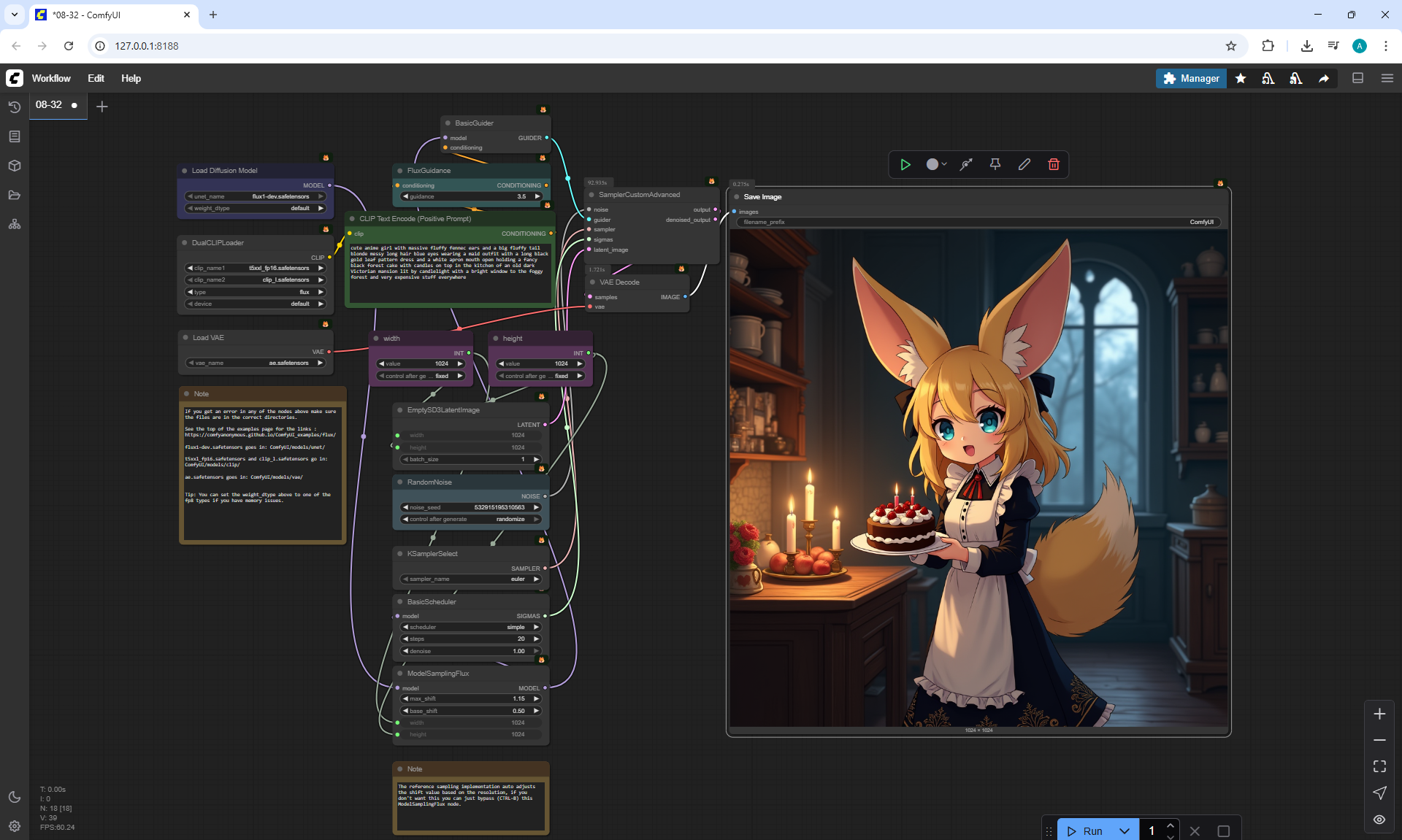Delete the selected Save Image node
The image size is (1402, 840).
[1053, 164]
